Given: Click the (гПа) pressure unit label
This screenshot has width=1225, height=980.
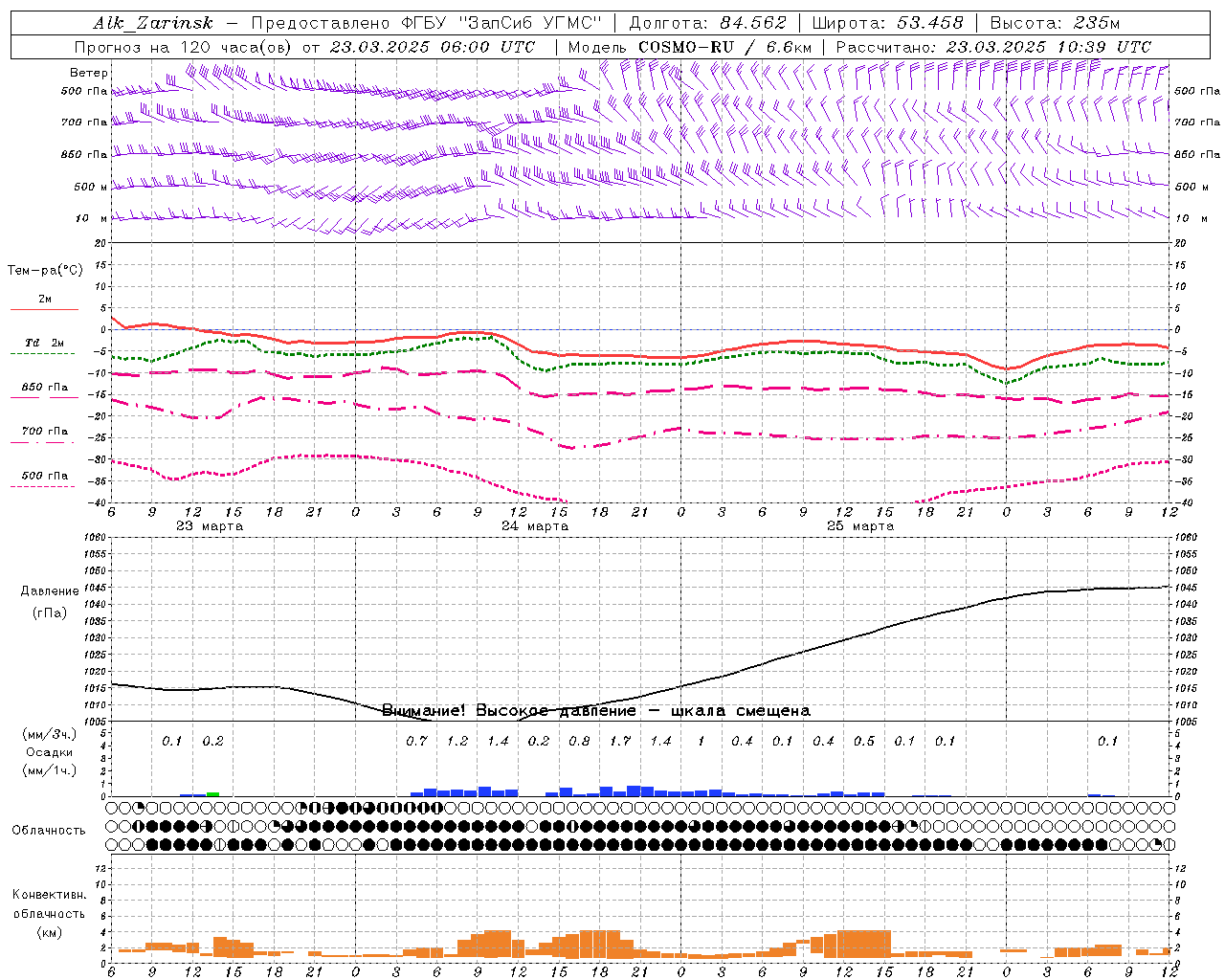Looking at the screenshot, I should click(50, 613).
